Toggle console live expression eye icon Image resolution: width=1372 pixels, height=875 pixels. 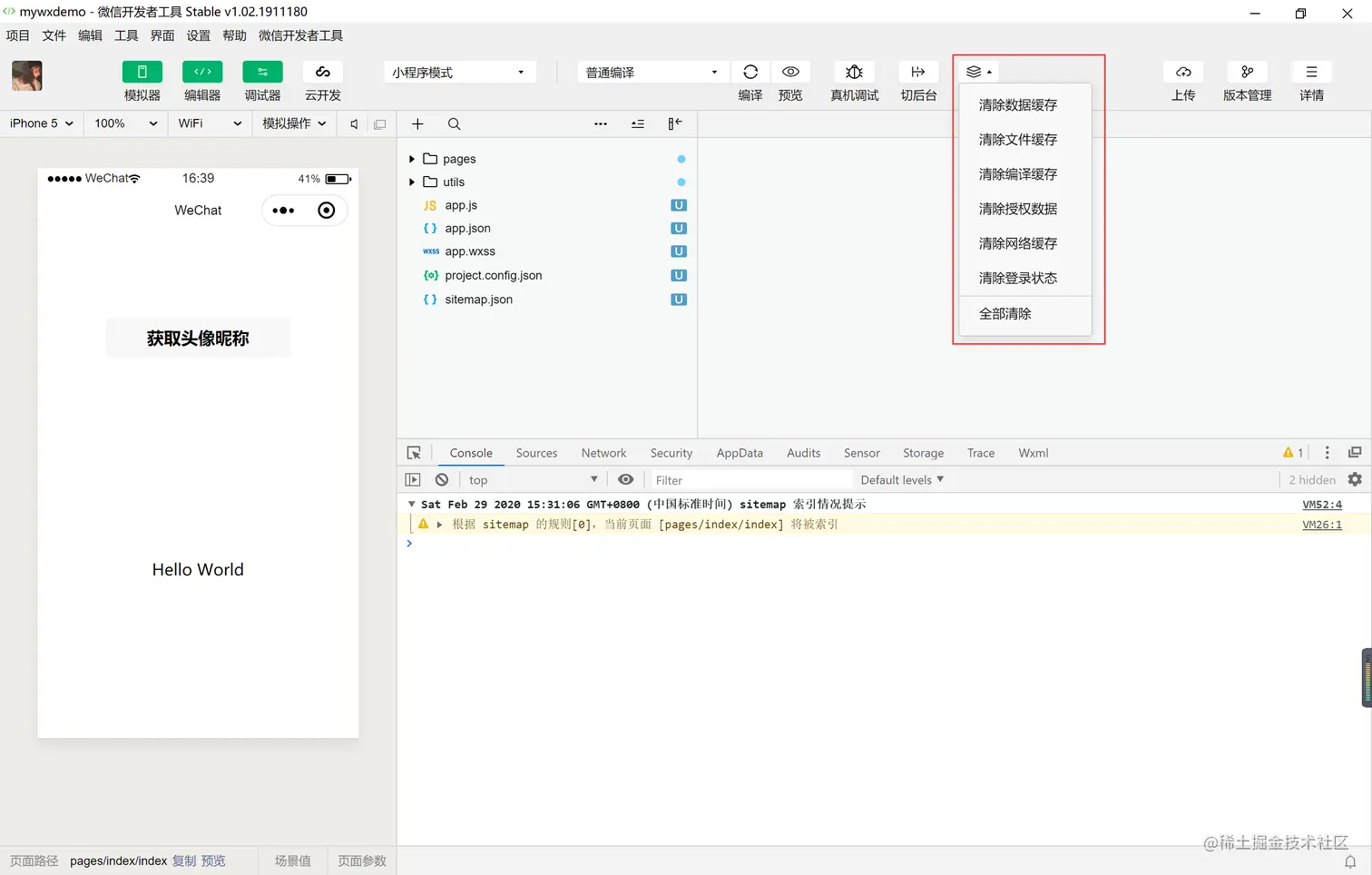pos(626,480)
